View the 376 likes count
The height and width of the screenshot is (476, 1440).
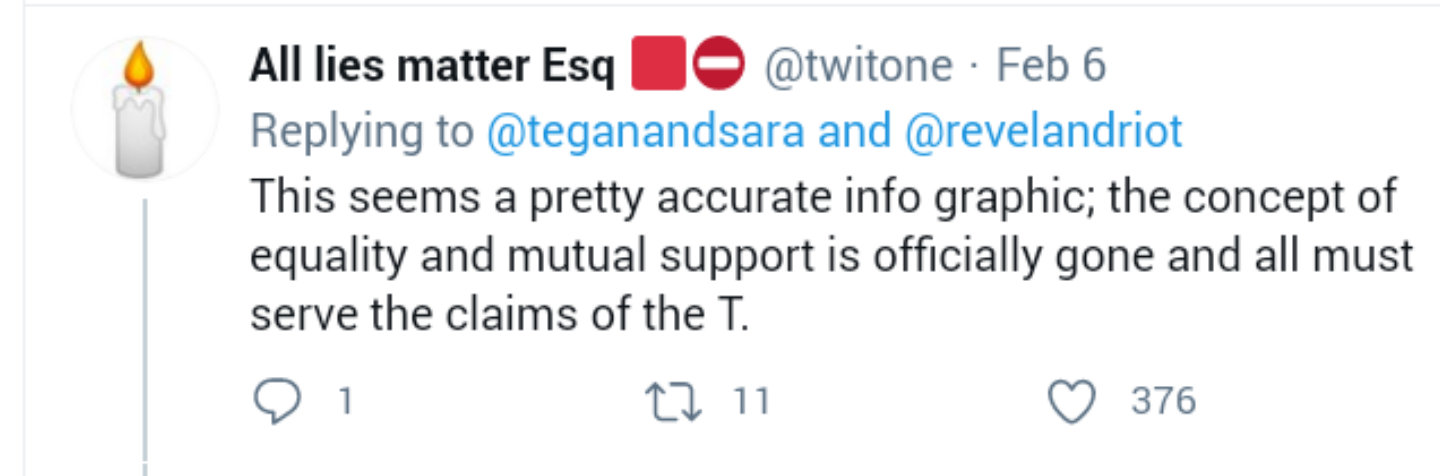click(1163, 402)
